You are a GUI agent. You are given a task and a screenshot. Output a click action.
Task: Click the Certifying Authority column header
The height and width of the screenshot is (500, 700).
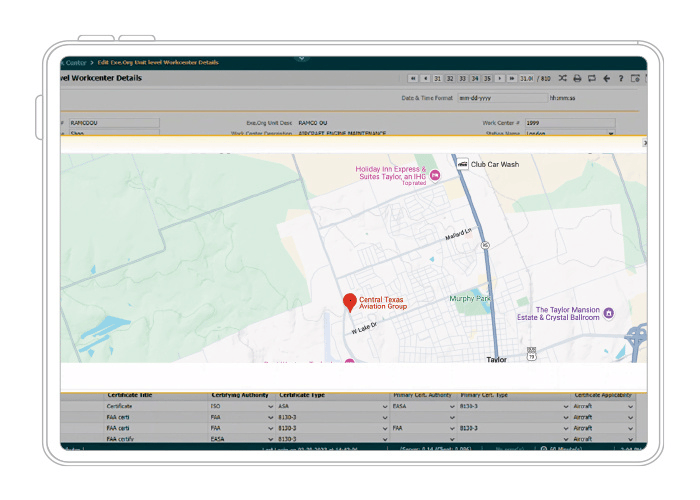coord(240,395)
